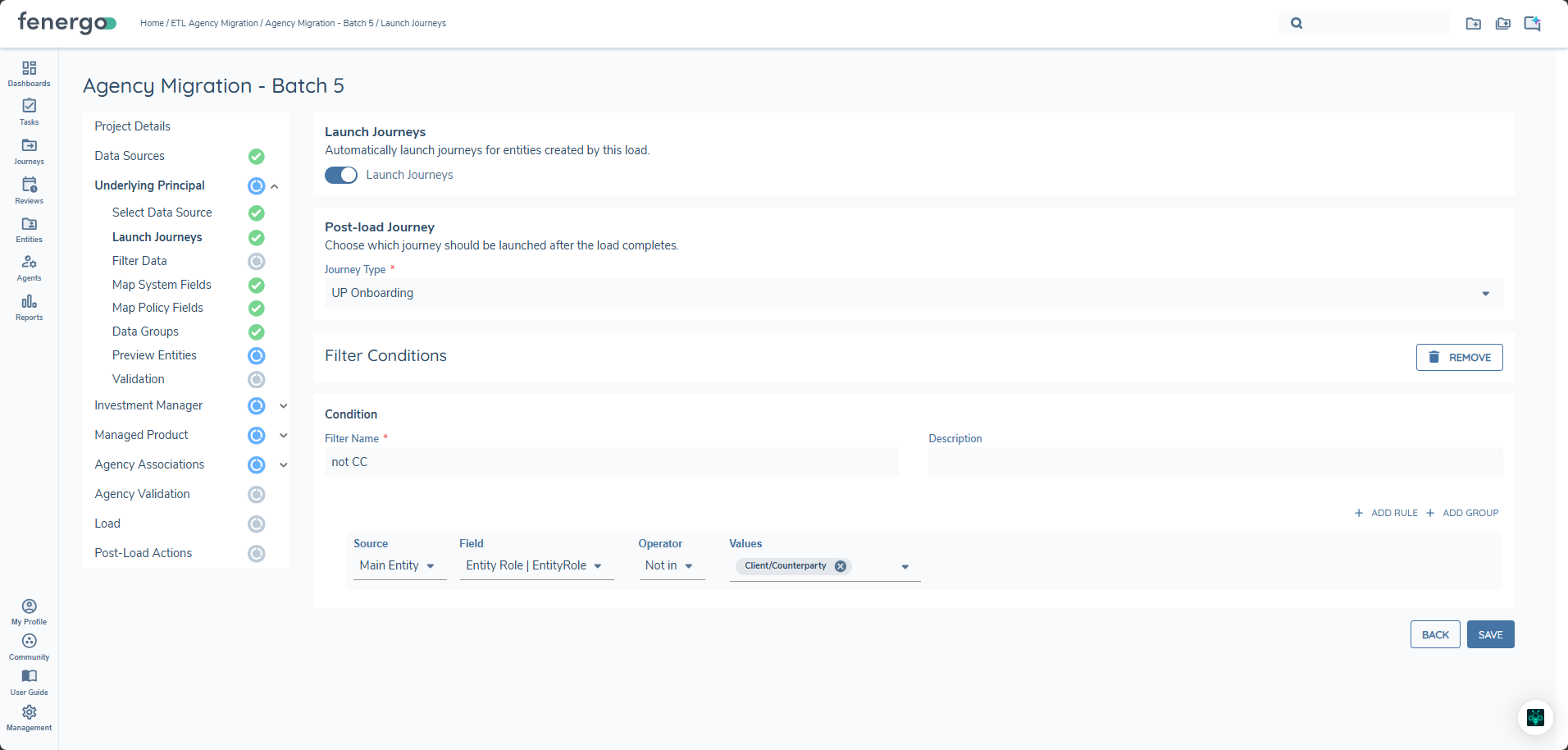Select Project Details step
This screenshot has height=750, width=1568.
[x=132, y=126]
